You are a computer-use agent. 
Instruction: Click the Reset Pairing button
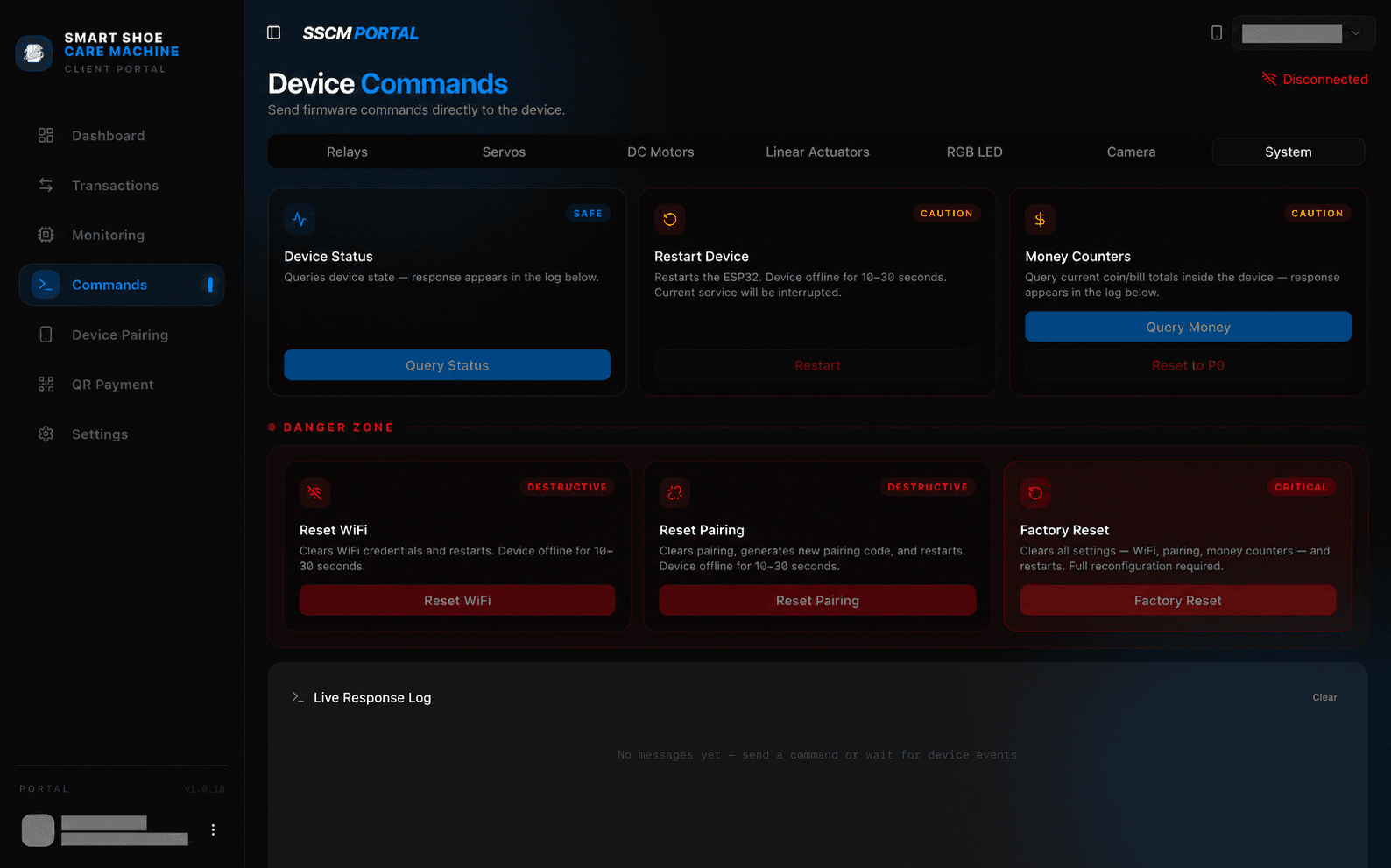(817, 601)
